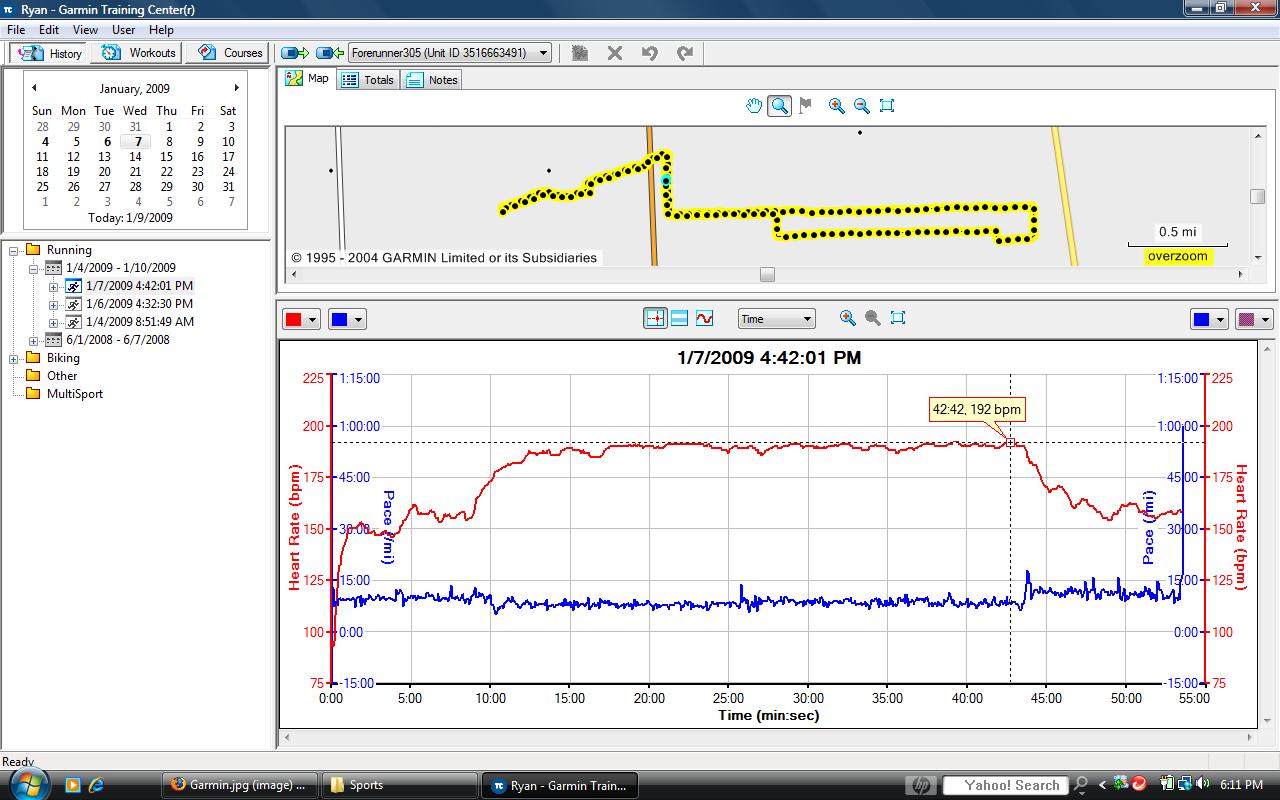Click the History button
Viewport: 1280px width, 800px height.
point(50,53)
